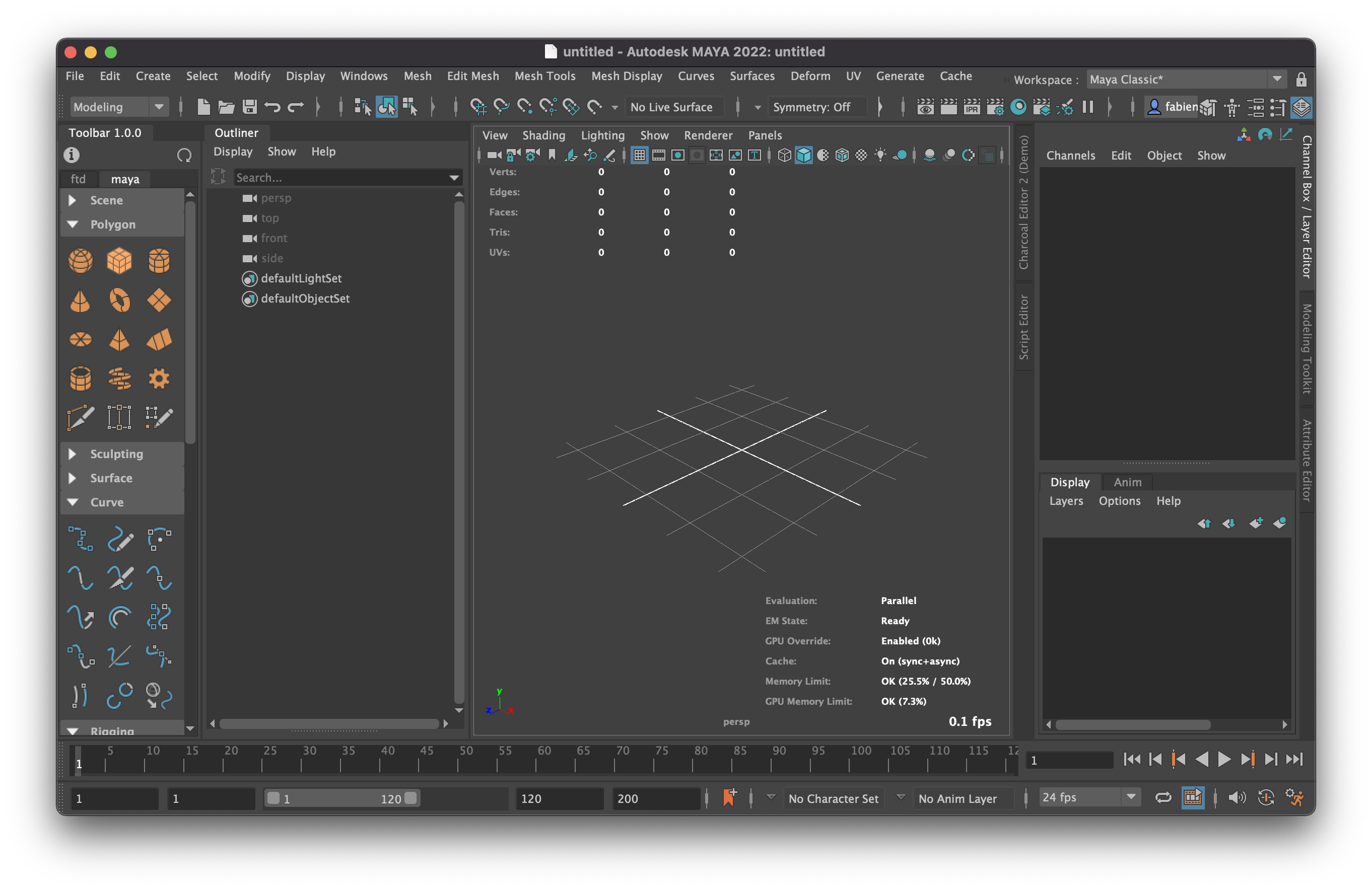This screenshot has width=1372, height=890.
Task: Toggle use all lights in viewport
Action: (x=880, y=155)
